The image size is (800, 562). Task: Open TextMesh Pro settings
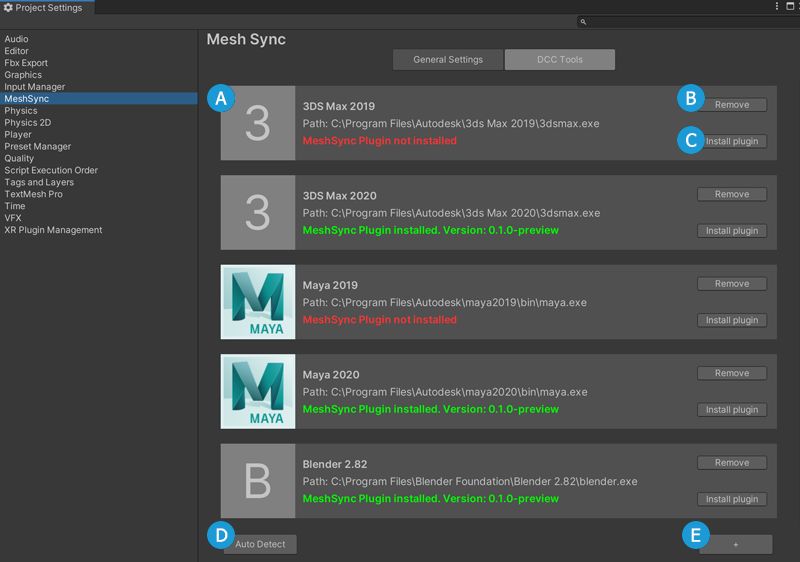[98, 194]
